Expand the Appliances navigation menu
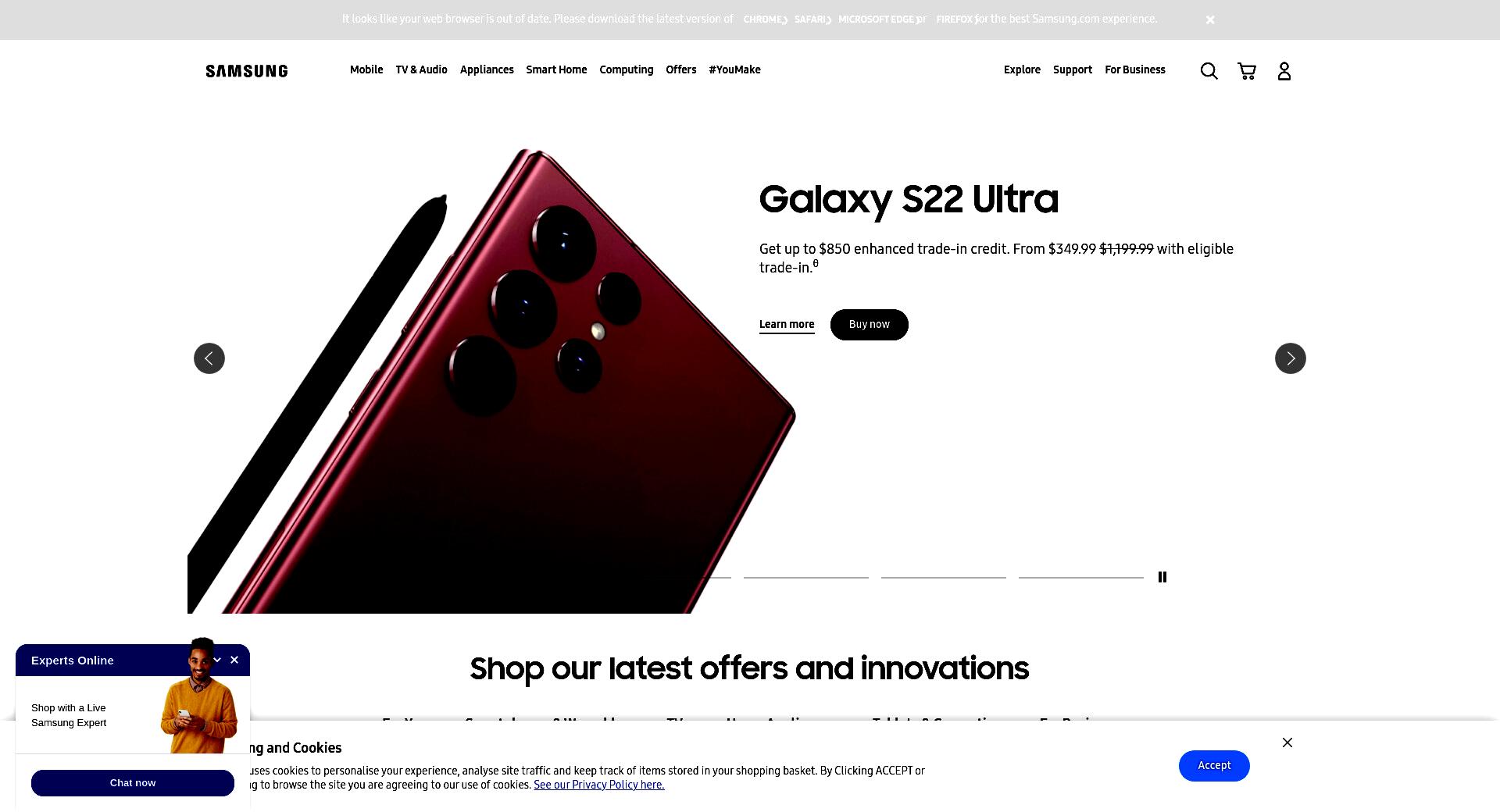Image resolution: width=1500 pixels, height=812 pixels. tap(487, 69)
